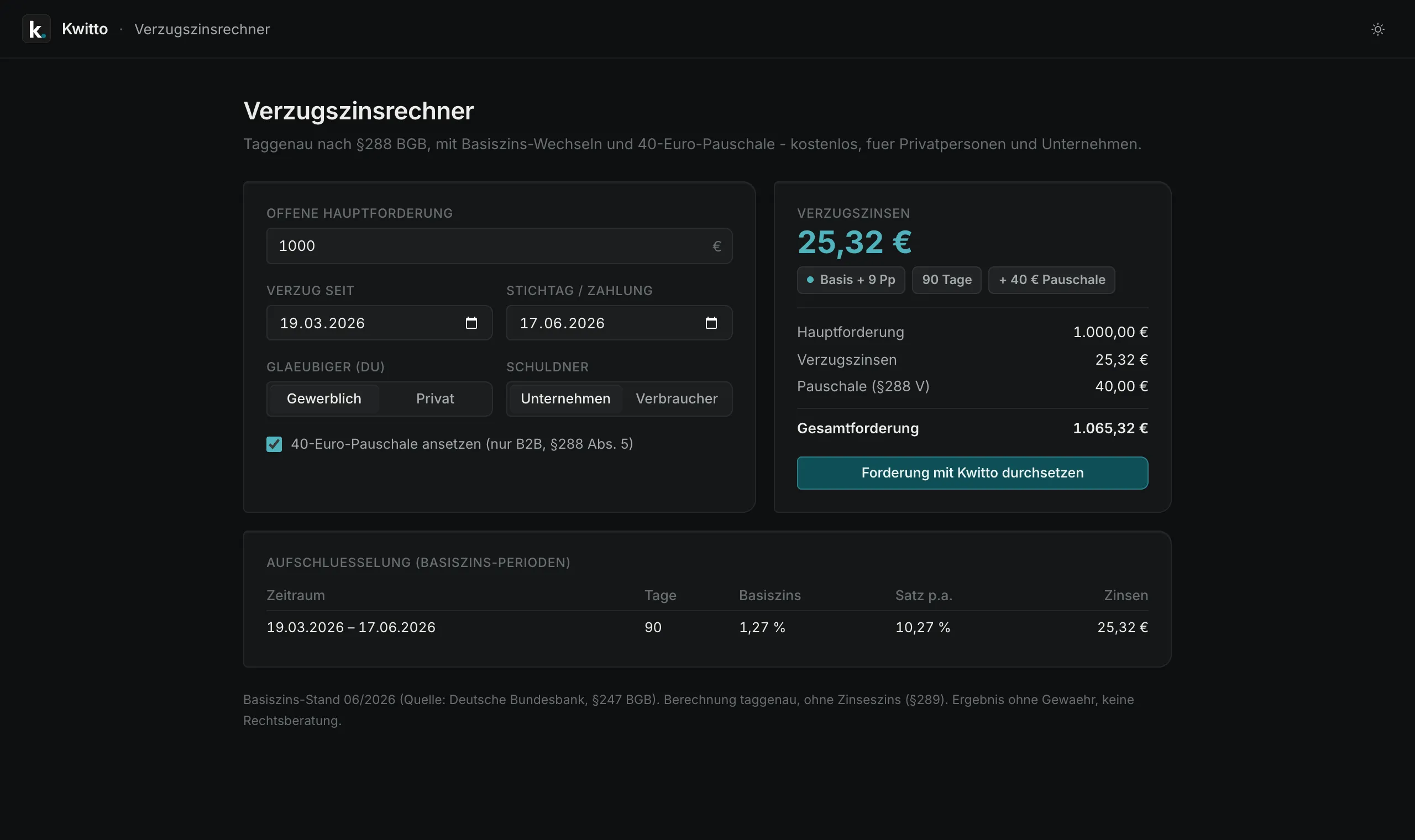This screenshot has height=840, width=1415.
Task: Open calendar picker for Stichtag / Zahlung date
Action: coord(711,323)
